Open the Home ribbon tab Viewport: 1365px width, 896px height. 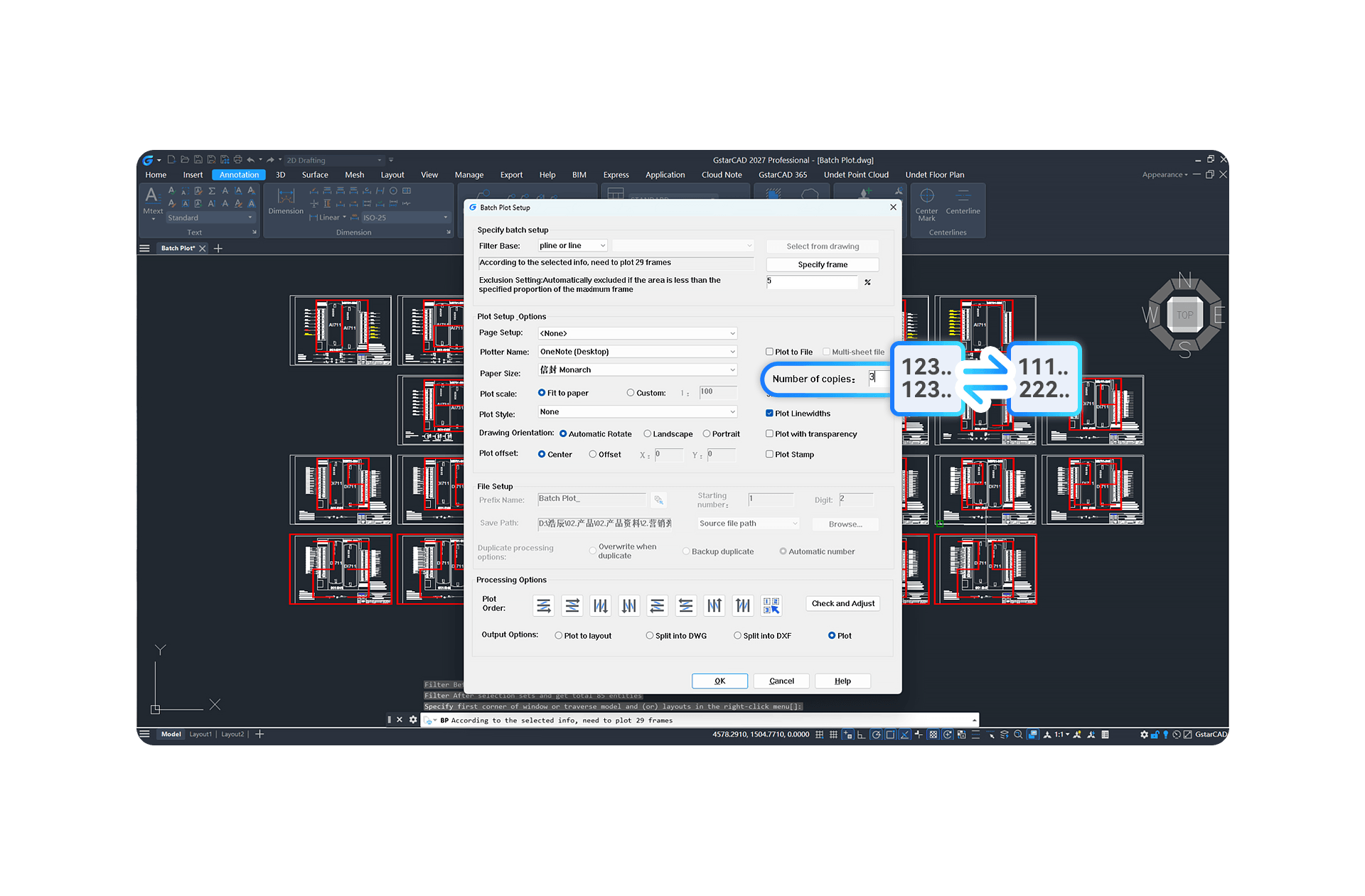(x=156, y=175)
